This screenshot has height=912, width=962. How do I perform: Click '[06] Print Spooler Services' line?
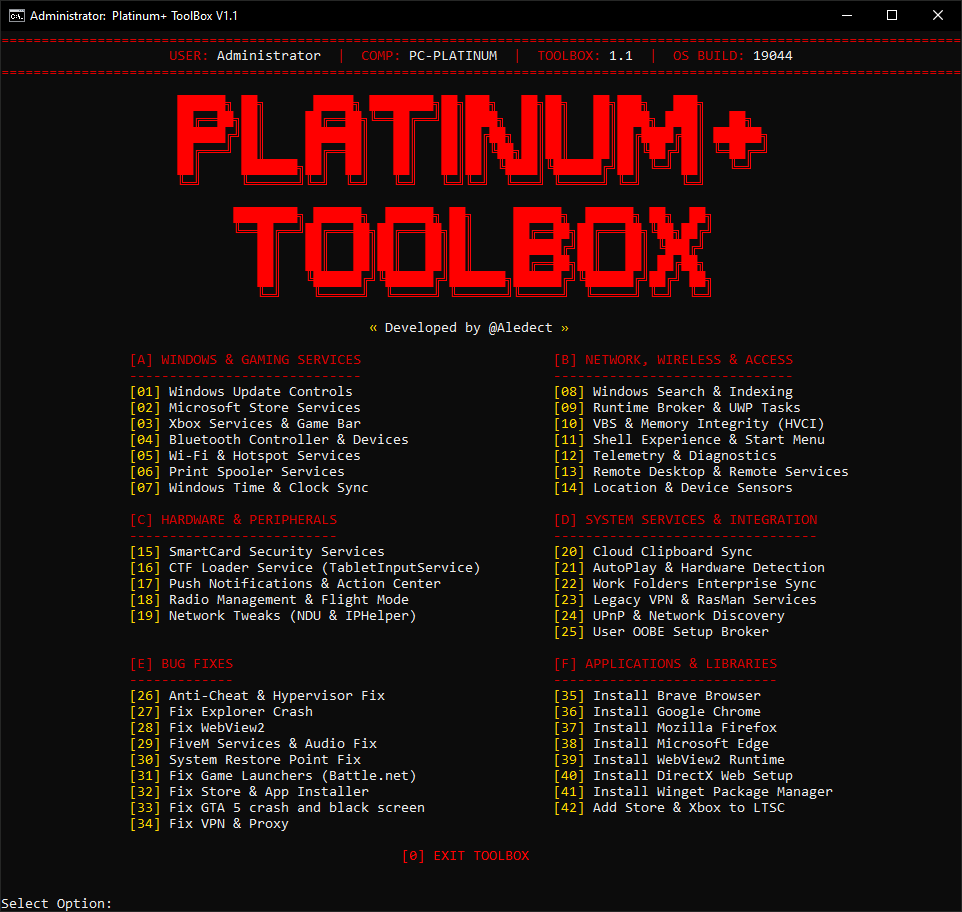237,471
